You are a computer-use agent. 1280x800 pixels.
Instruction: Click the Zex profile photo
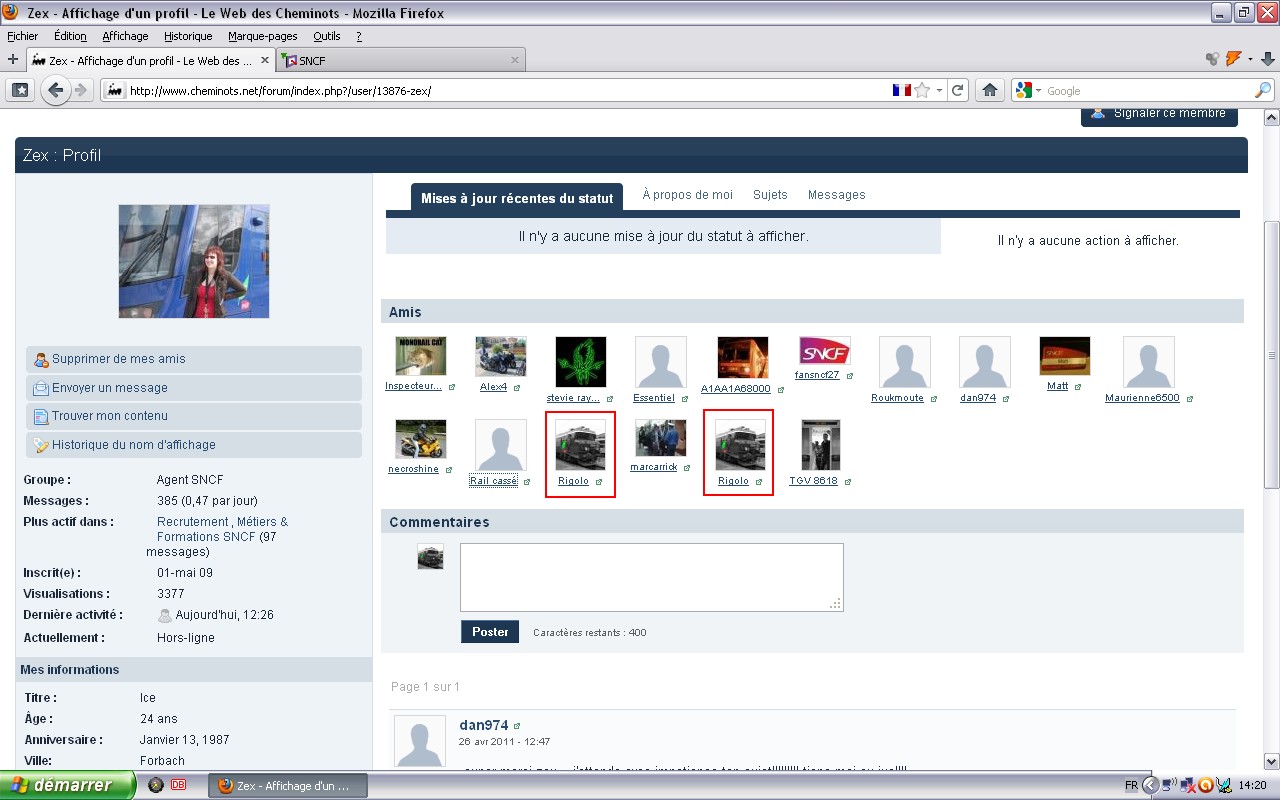click(194, 261)
